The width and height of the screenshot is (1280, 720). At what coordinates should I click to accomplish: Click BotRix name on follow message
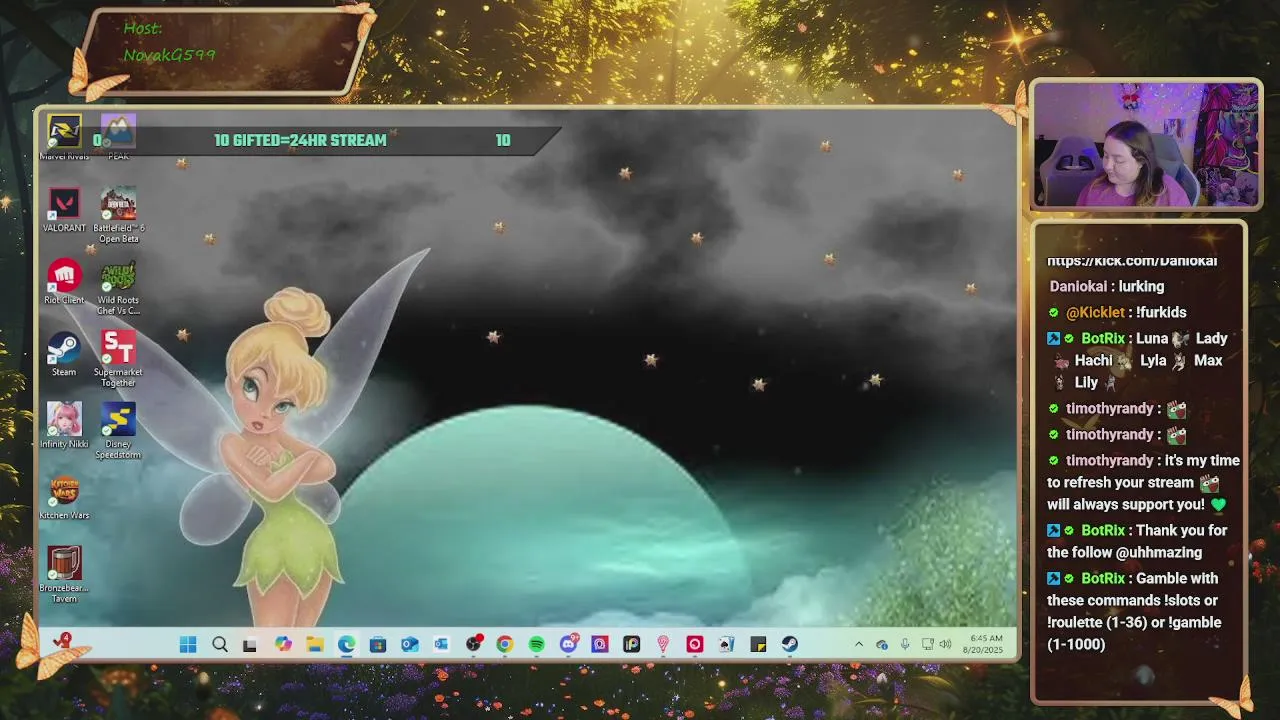(1103, 531)
